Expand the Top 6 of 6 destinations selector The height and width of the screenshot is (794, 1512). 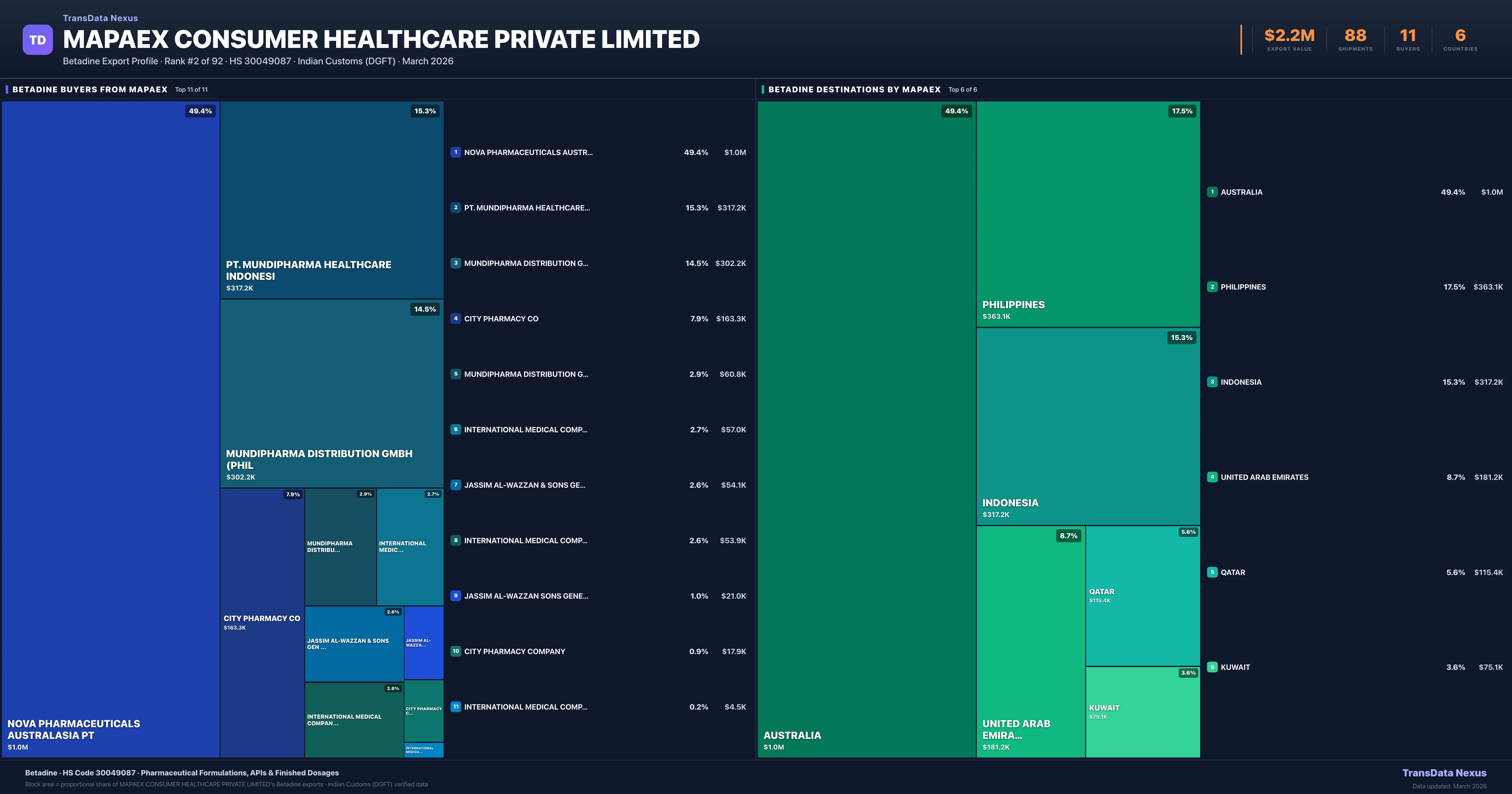click(x=963, y=90)
